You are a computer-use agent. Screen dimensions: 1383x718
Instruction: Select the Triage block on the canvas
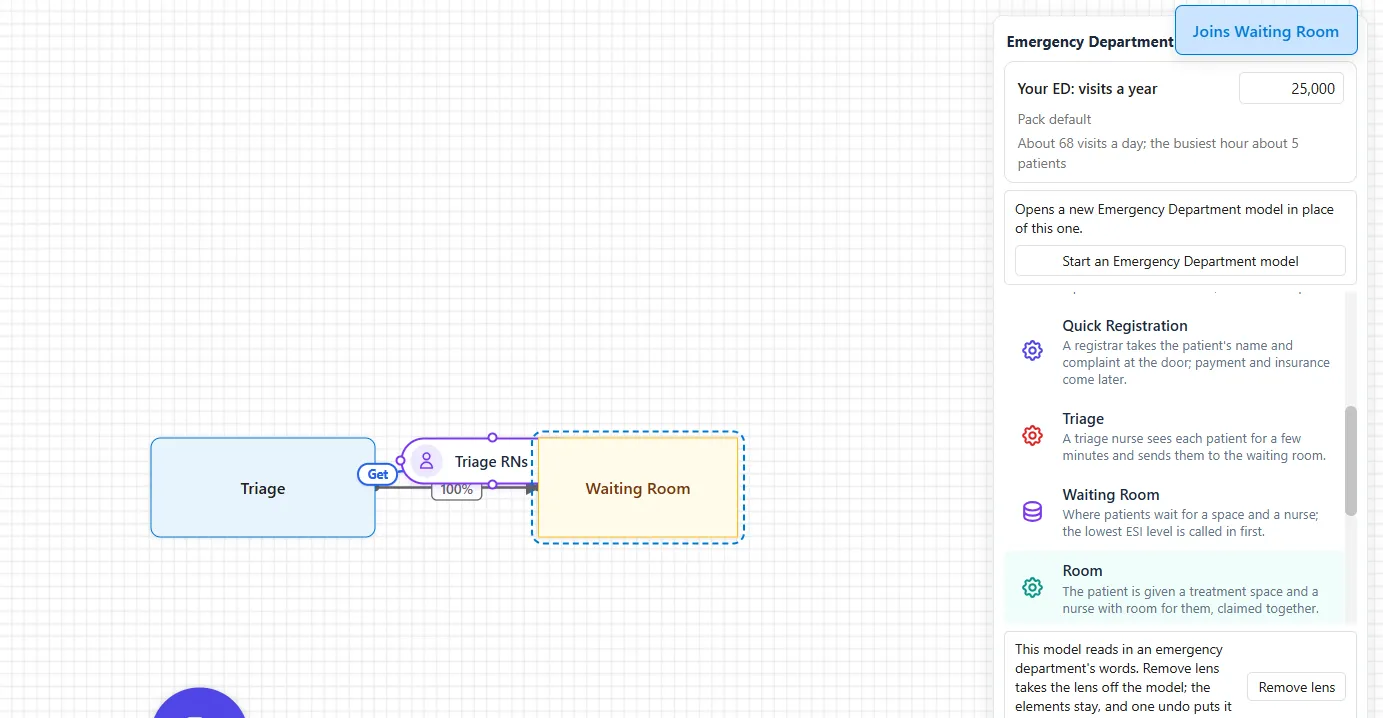pos(263,488)
